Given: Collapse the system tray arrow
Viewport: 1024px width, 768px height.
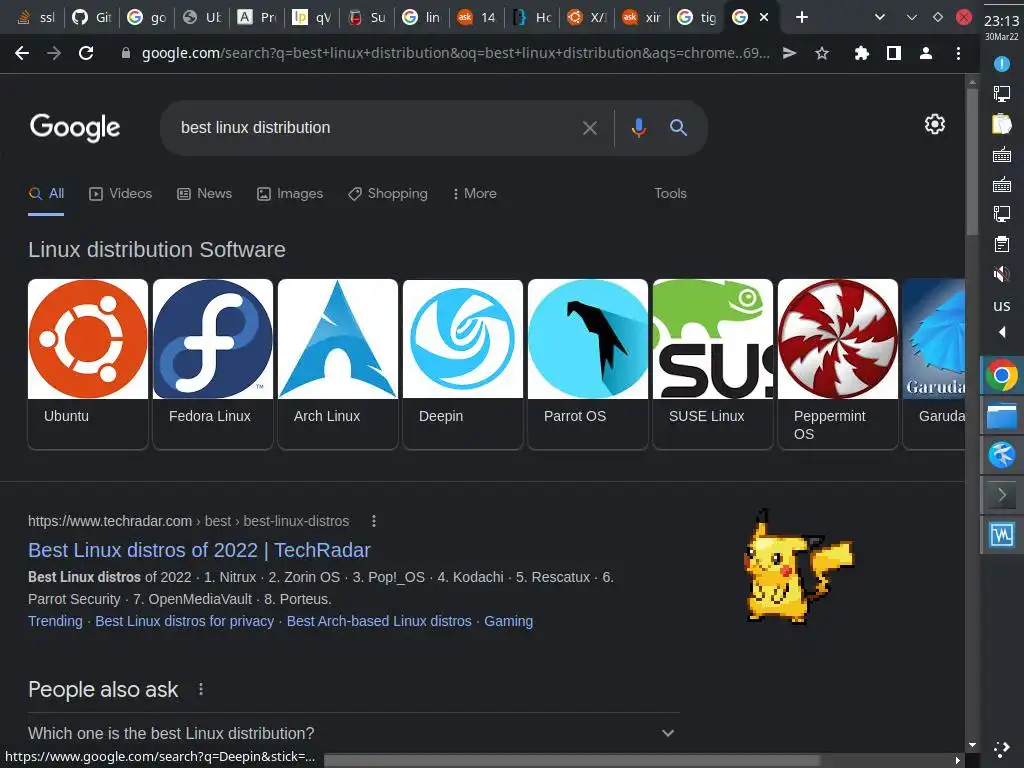Looking at the screenshot, I should [x=1001, y=332].
